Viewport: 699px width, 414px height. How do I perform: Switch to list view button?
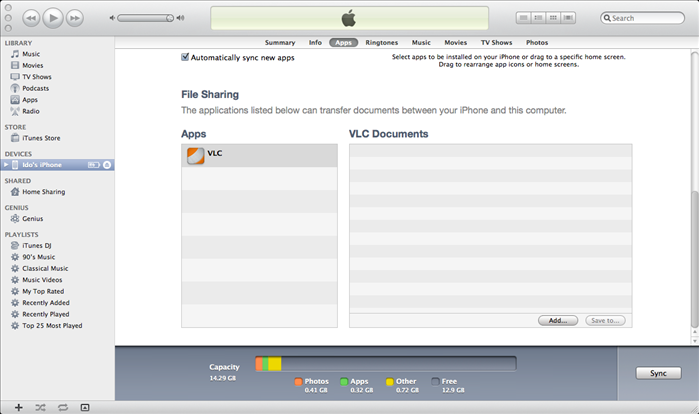coord(524,18)
